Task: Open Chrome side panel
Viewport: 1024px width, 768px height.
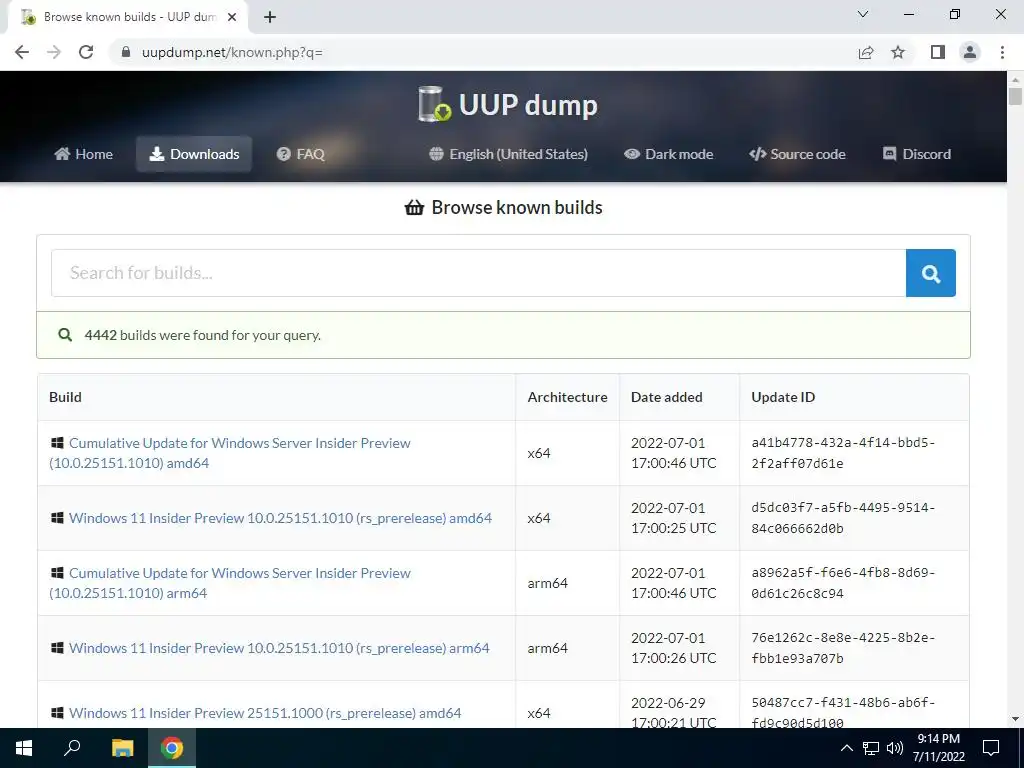Action: 938,52
